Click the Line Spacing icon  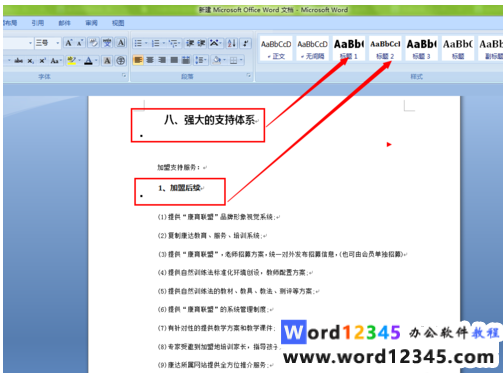pyautogui.click(x=199, y=60)
